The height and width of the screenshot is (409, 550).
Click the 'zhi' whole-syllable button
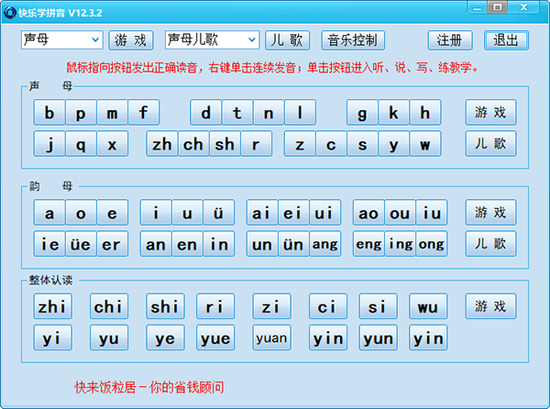(x=53, y=306)
